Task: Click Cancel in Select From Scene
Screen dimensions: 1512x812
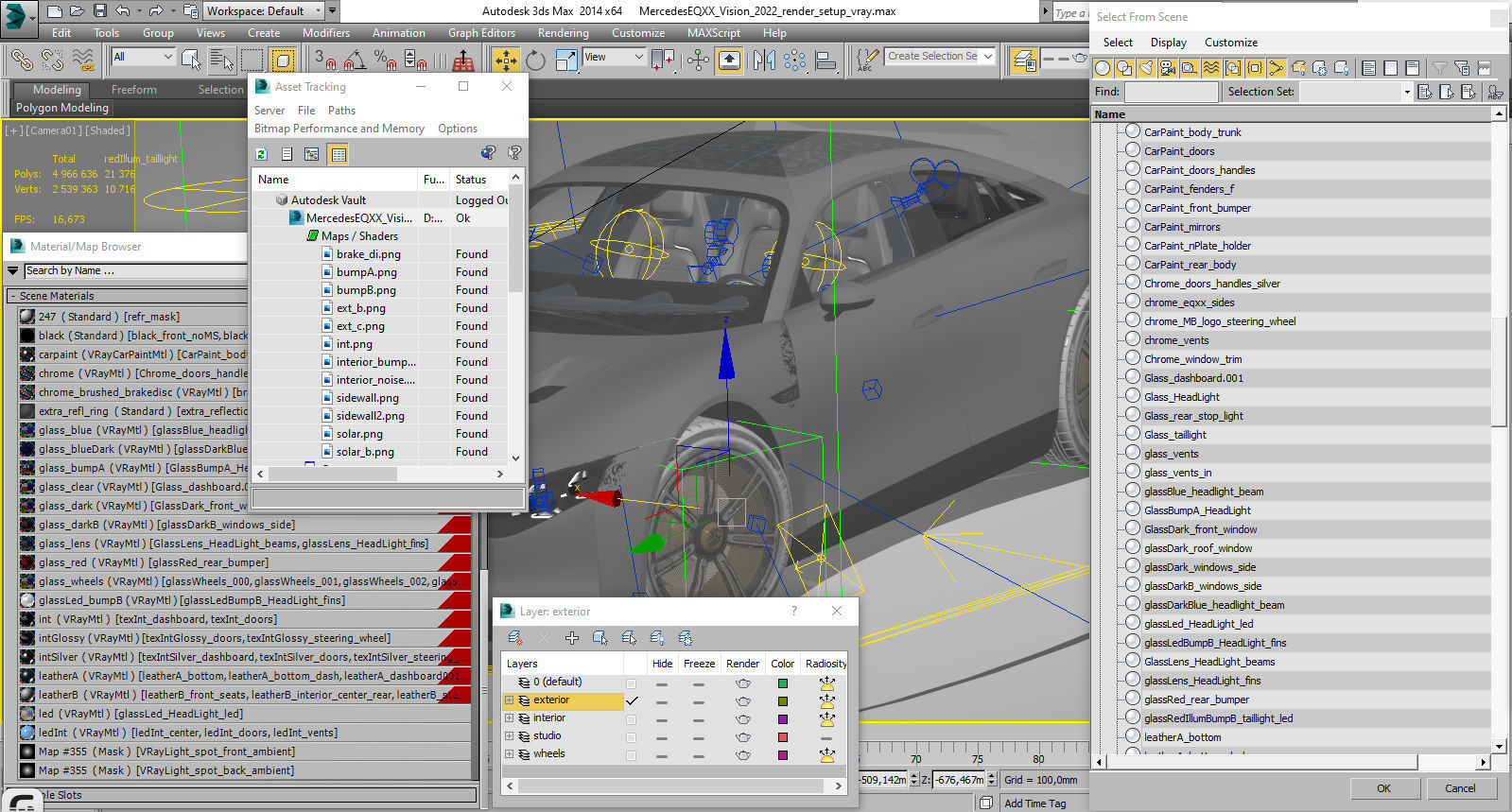Action: 1459,787
